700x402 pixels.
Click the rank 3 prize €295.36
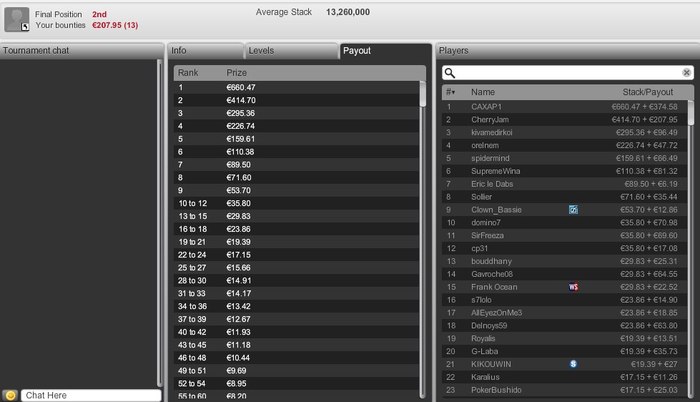click(x=241, y=113)
